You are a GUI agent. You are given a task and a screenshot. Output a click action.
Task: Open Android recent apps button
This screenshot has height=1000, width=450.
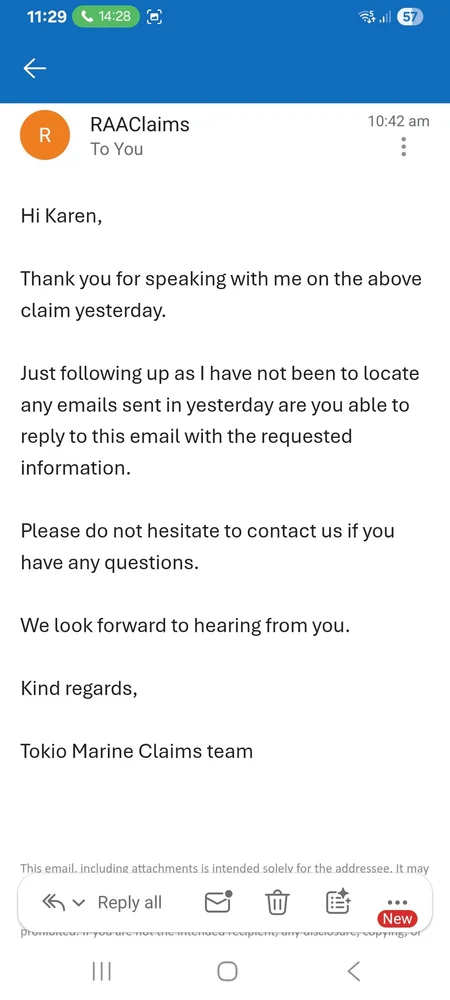pyautogui.click(x=101, y=971)
